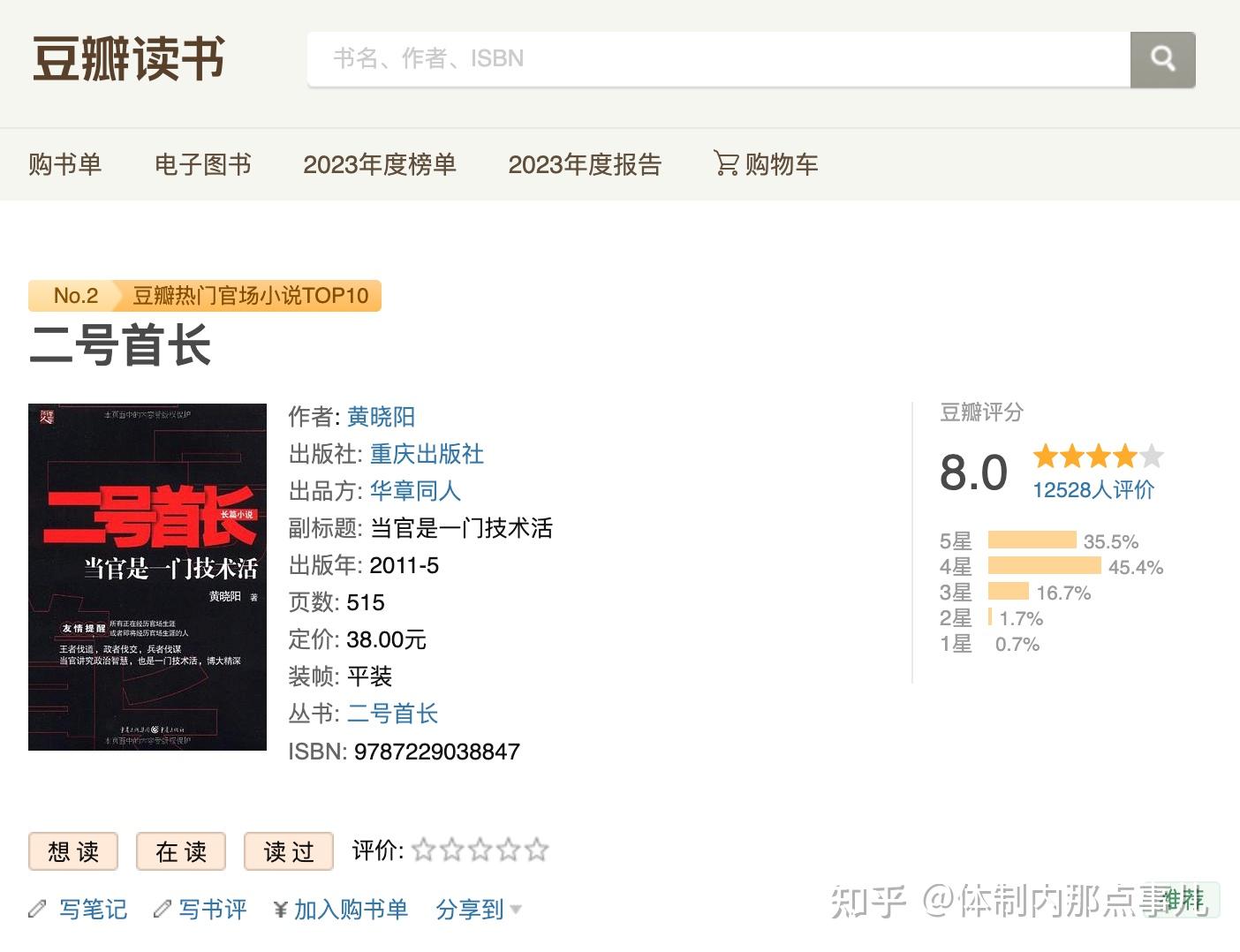1240x952 pixels.
Task: Rate the book five stars
Action: click(x=537, y=850)
